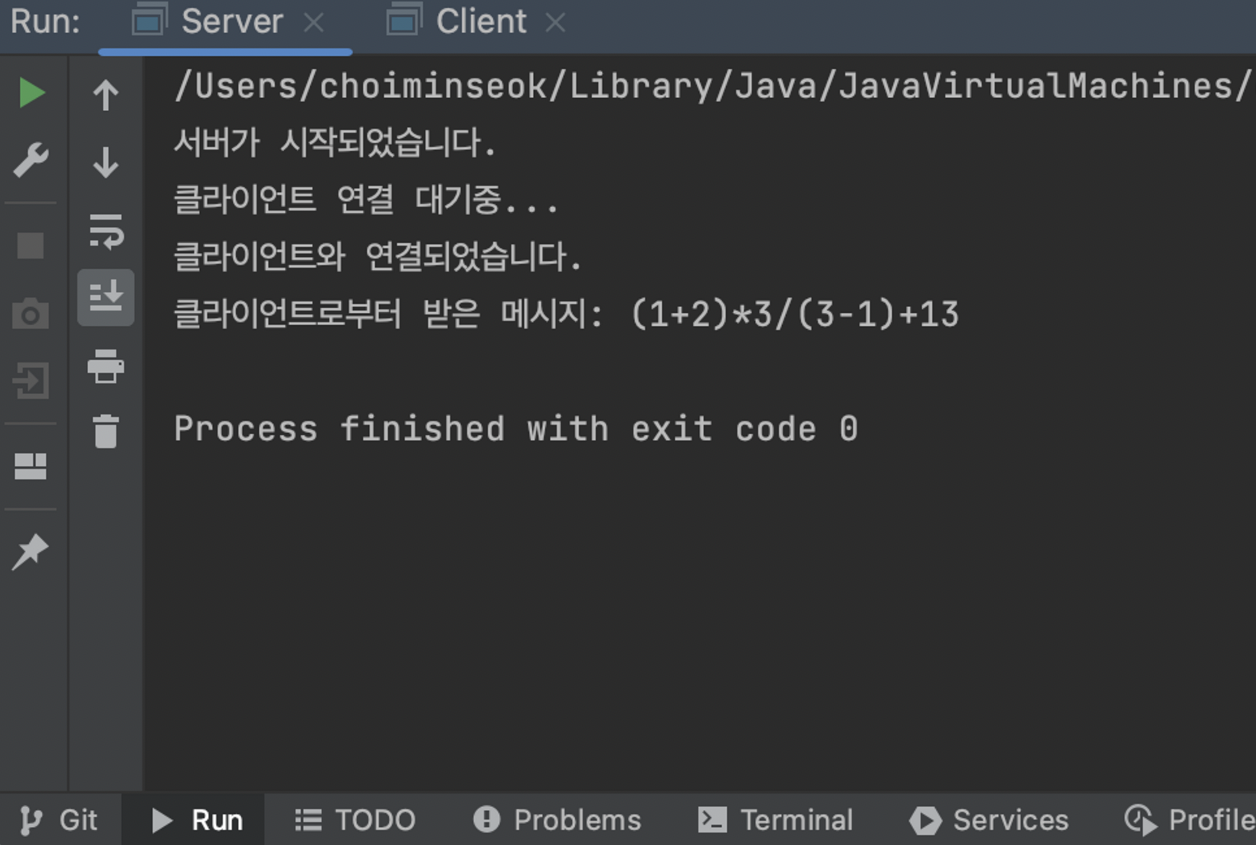Clear console with trash icon
Image resolution: width=1256 pixels, height=846 pixels.
(x=105, y=432)
